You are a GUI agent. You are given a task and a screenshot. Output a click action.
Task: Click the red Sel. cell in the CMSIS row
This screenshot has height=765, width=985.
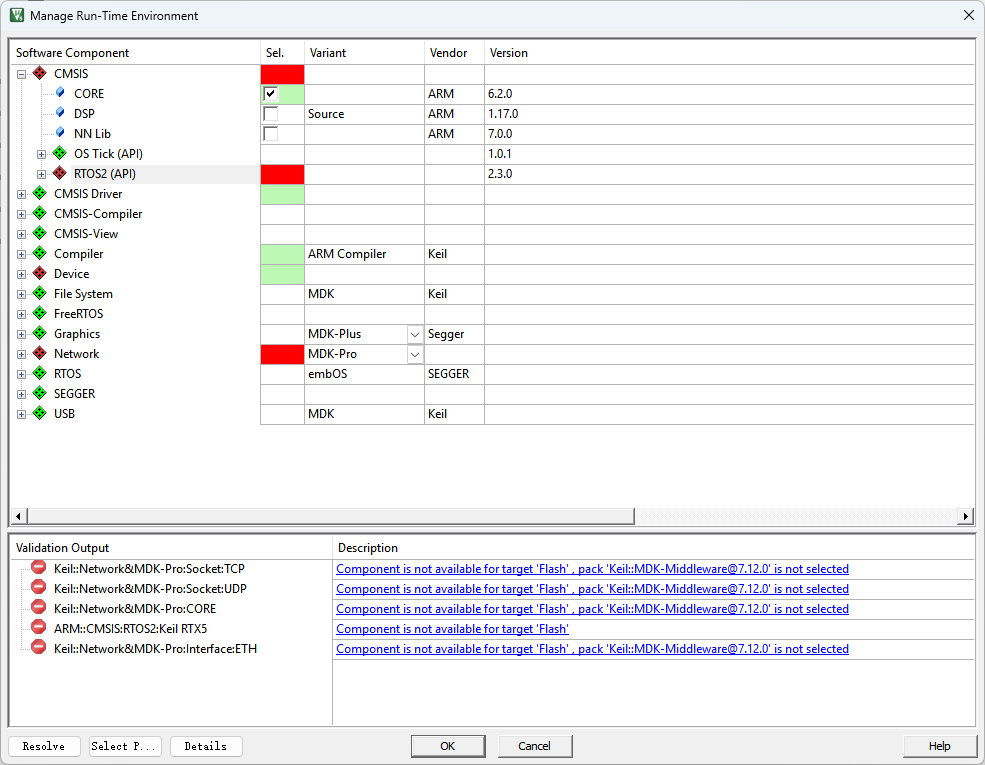pyautogui.click(x=283, y=74)
